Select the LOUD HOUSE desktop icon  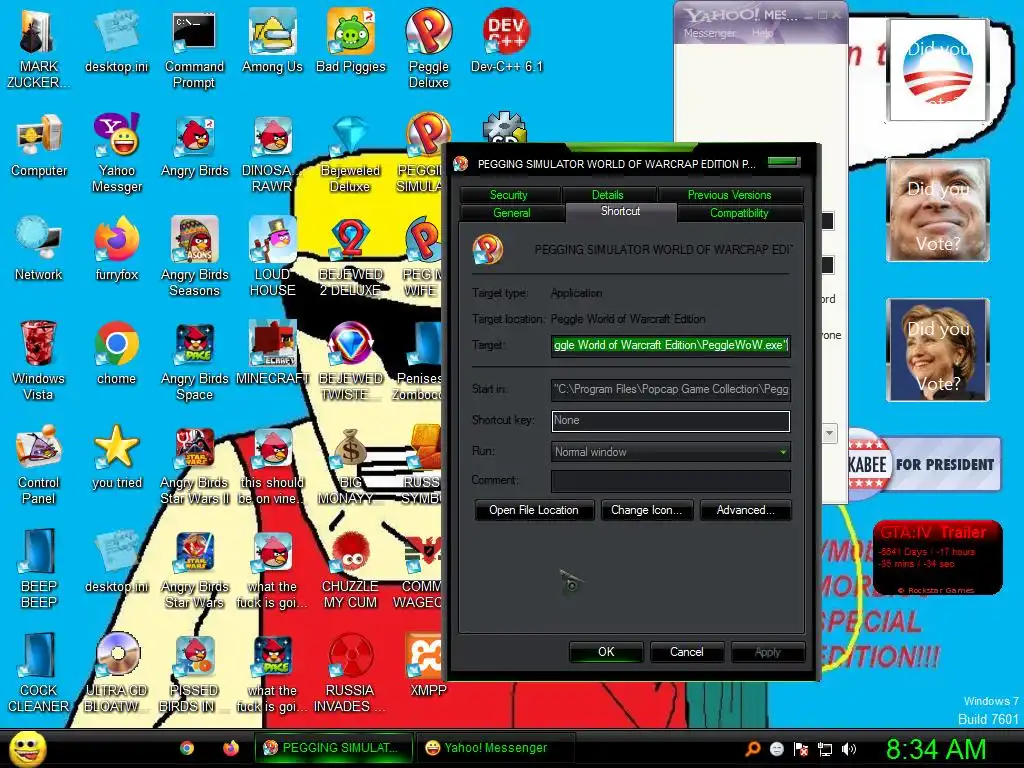click(272, 257)
